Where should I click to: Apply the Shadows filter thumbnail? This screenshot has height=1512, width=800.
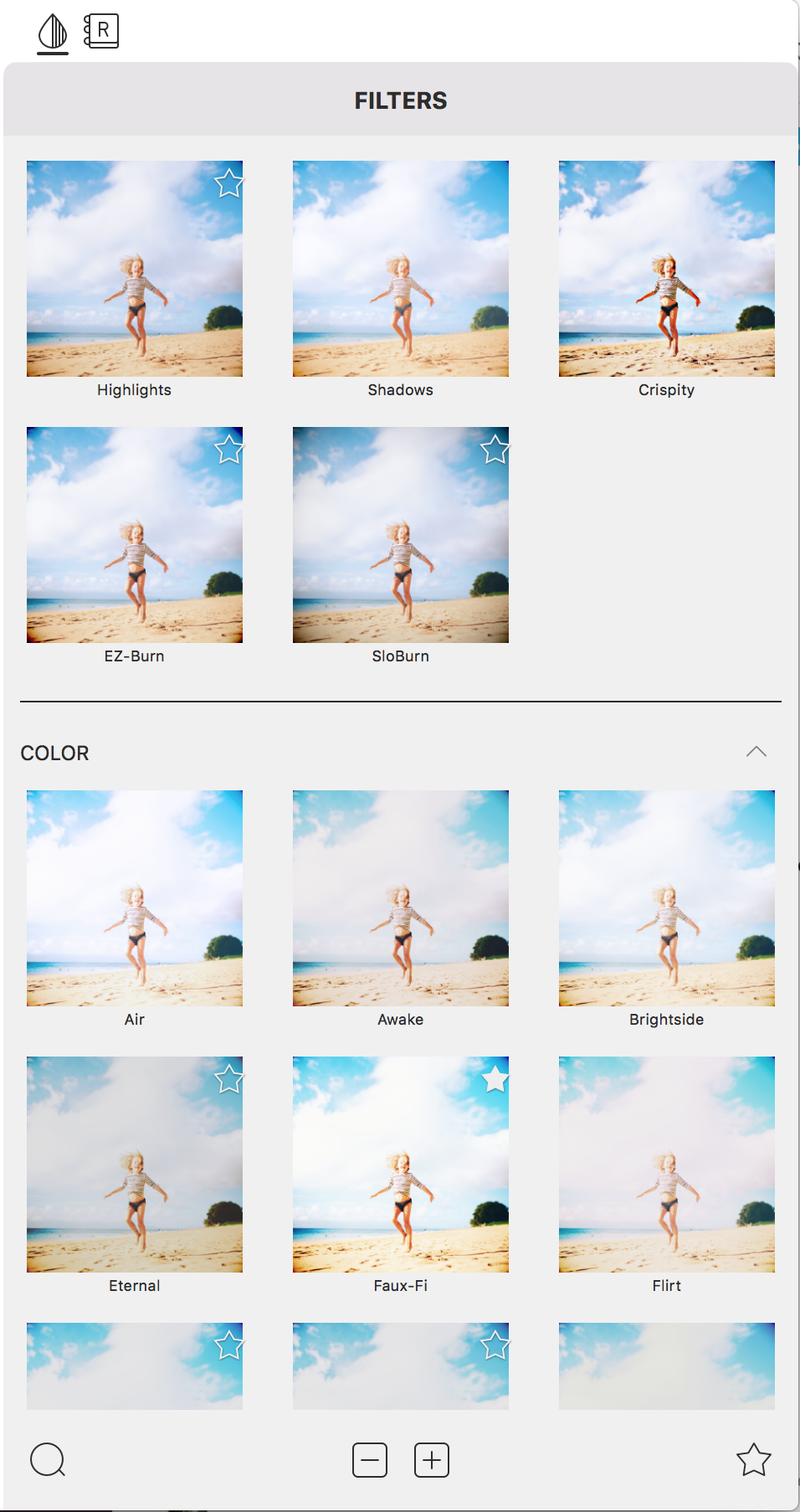[401, 269]
